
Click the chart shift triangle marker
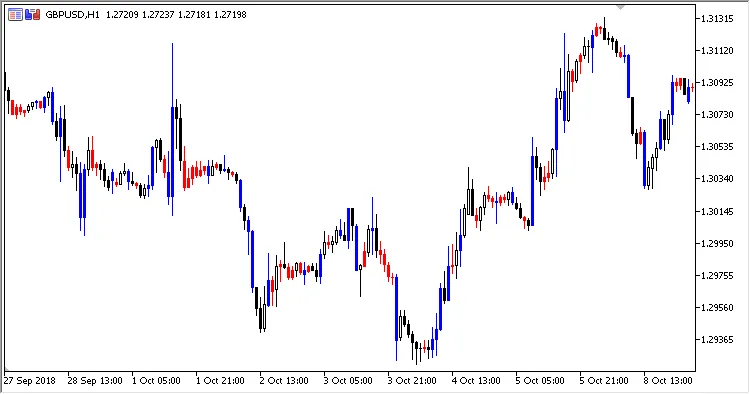coord(621,7)
